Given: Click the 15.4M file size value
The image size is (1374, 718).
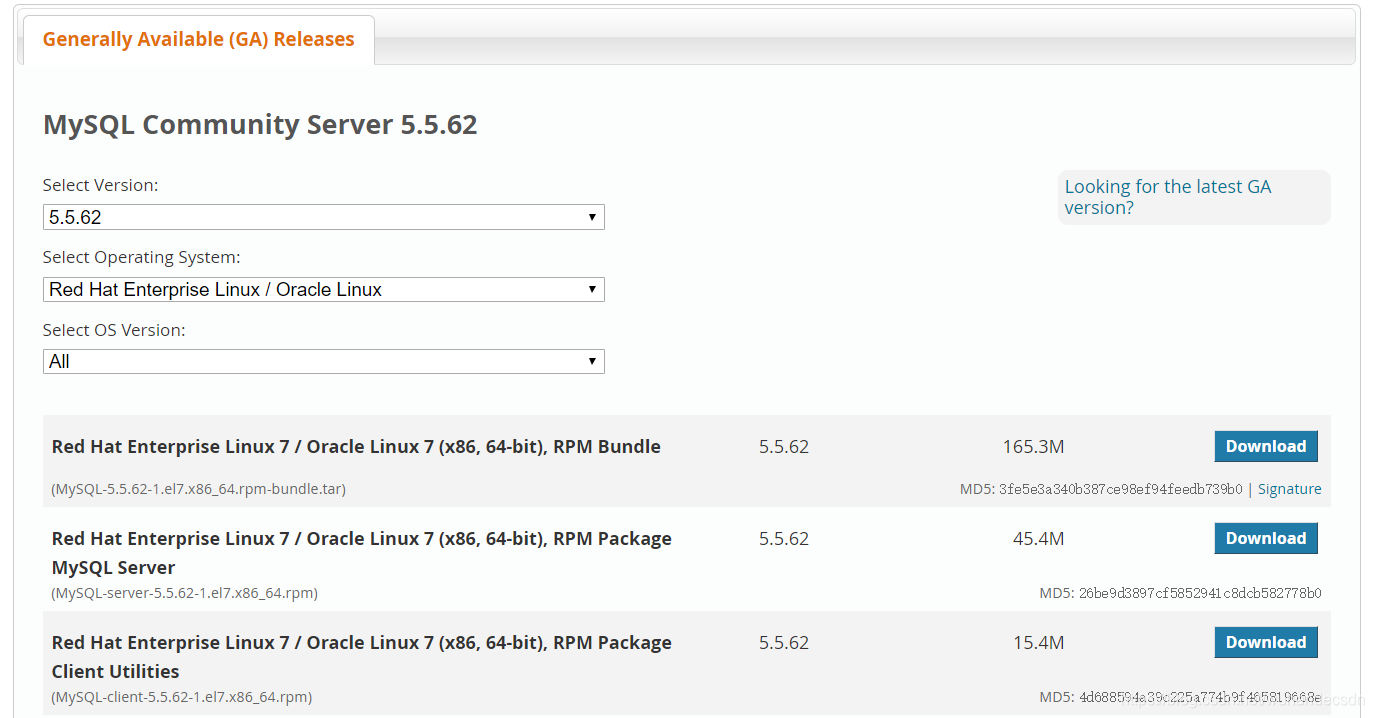Looking at the screenshot, I should pos(1038,643).
